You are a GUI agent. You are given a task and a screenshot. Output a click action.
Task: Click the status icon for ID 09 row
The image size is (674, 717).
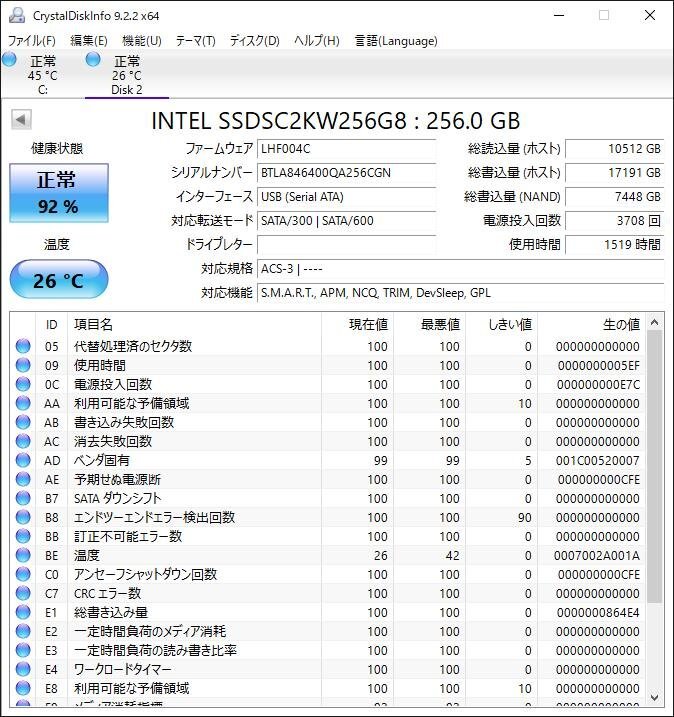(x=23, y=365)
